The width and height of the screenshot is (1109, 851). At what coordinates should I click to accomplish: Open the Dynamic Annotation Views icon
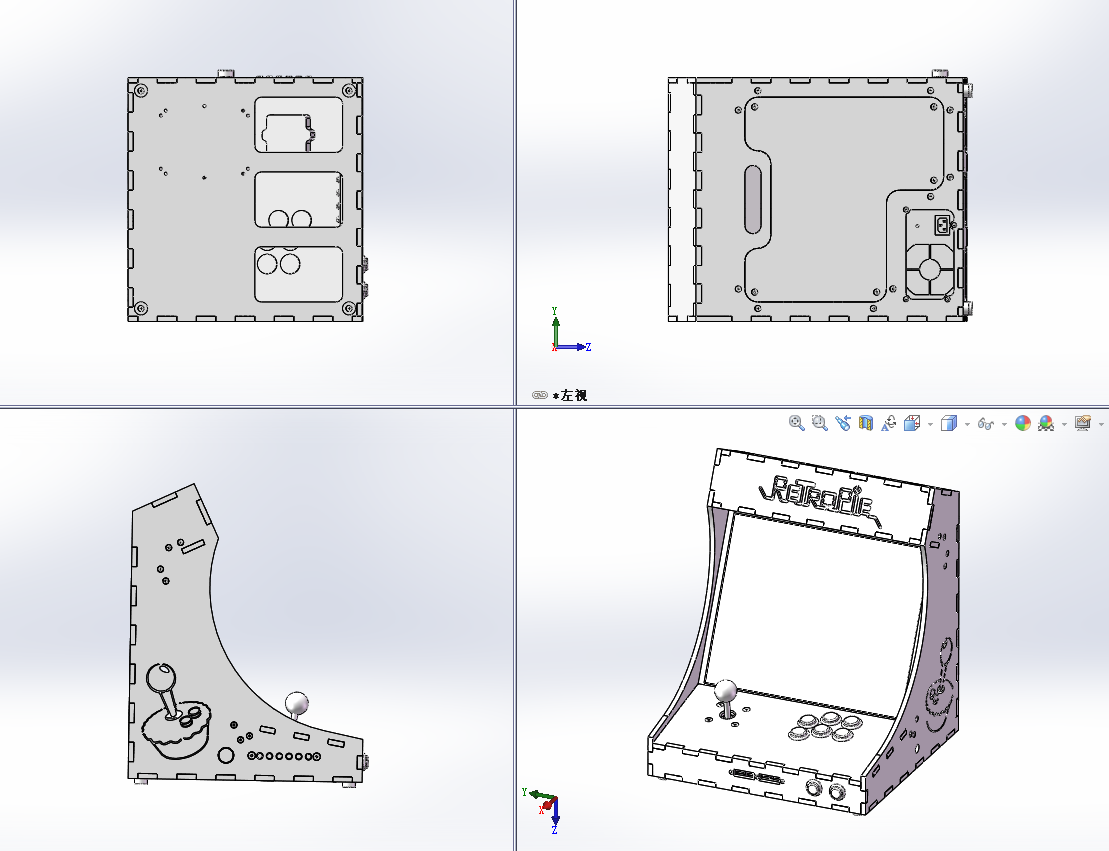coord(889,423)
